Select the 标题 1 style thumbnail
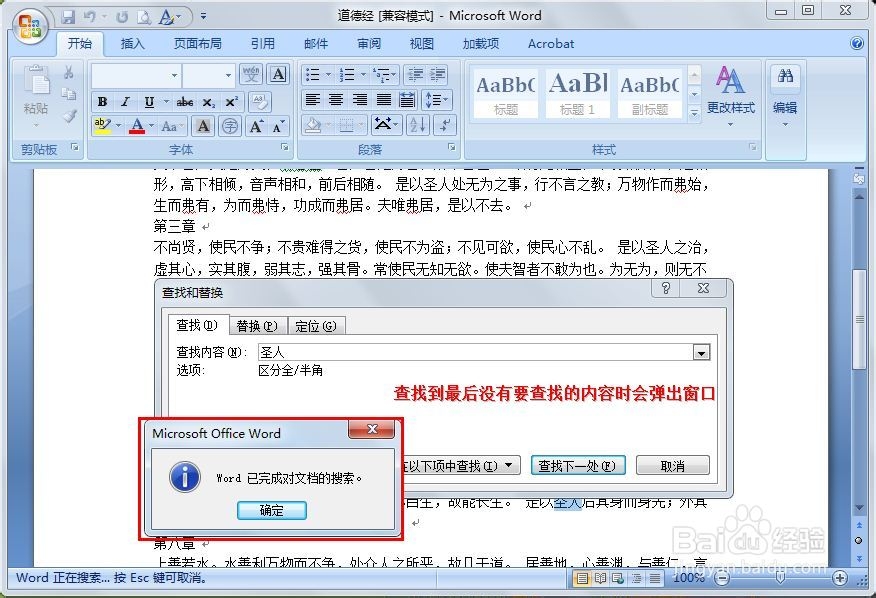 (x=578, y=93)
